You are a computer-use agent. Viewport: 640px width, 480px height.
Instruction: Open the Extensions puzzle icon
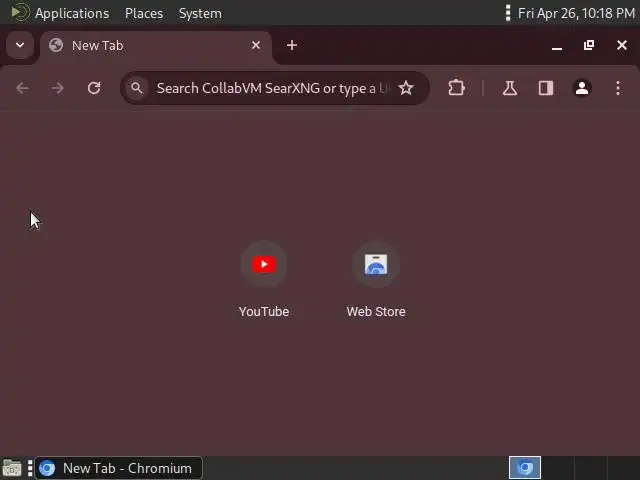pyautogui.click(x=456, y=88)
